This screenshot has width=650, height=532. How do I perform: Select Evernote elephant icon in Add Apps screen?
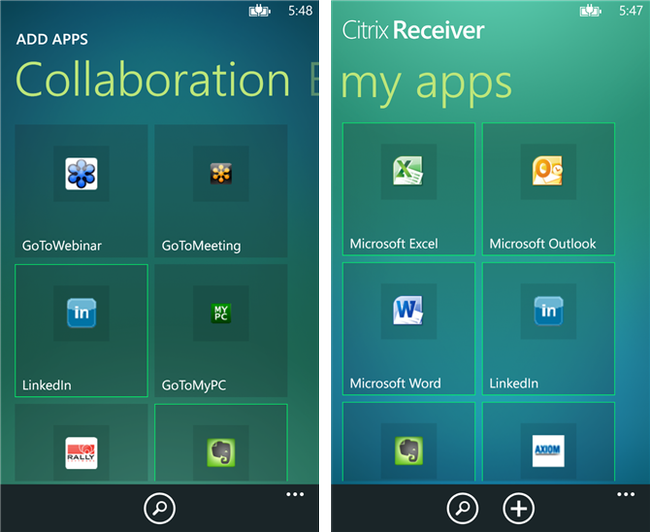221,453
